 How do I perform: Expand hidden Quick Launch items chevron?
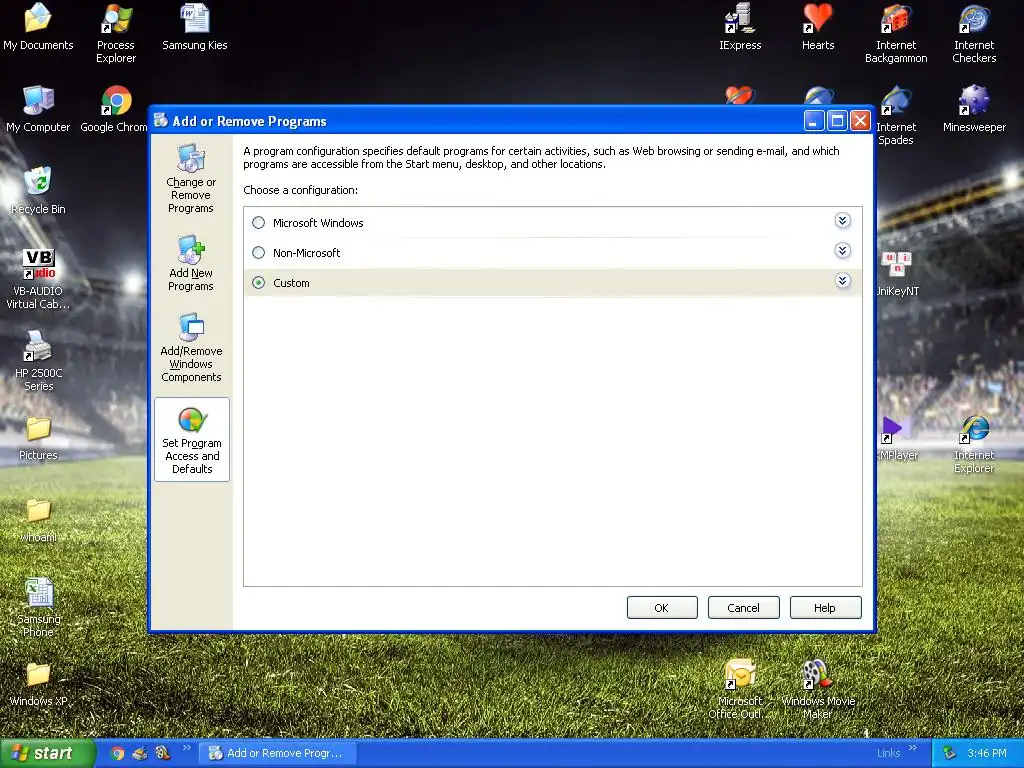(x=186, y=748)
